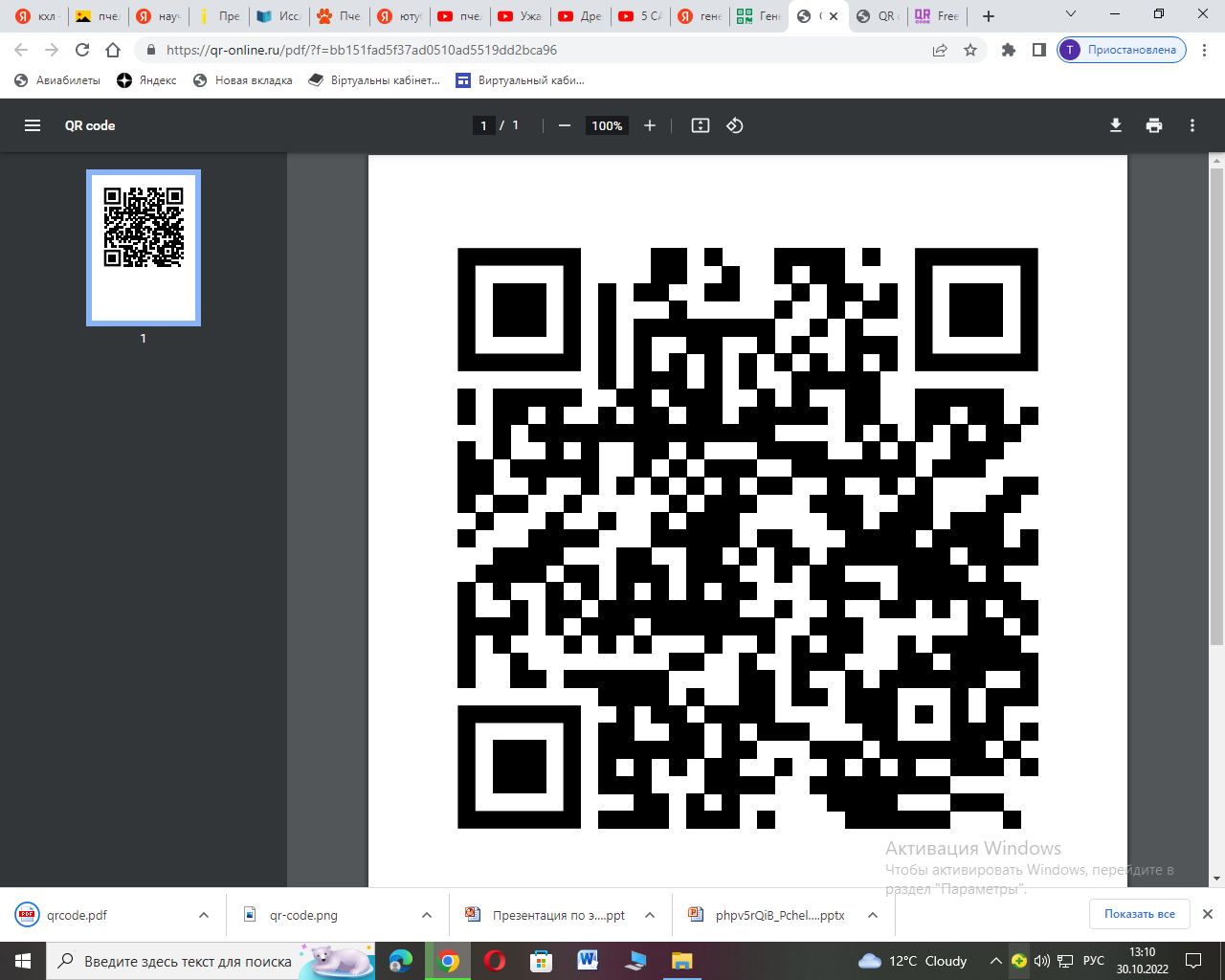
Task: Switch to the 5 С YouTube tab
Action: [639, 16]
